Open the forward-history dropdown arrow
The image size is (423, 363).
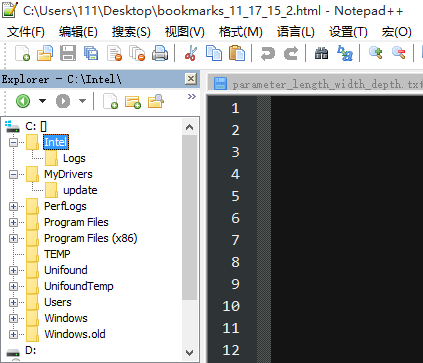click(x=82, y=101)
